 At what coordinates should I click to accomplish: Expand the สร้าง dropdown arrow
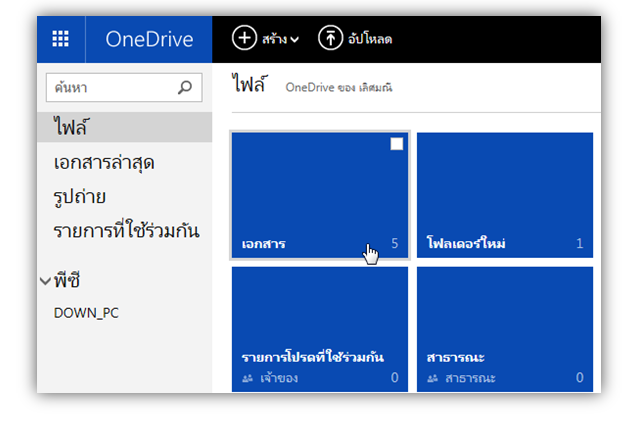[x=295, y=40]
